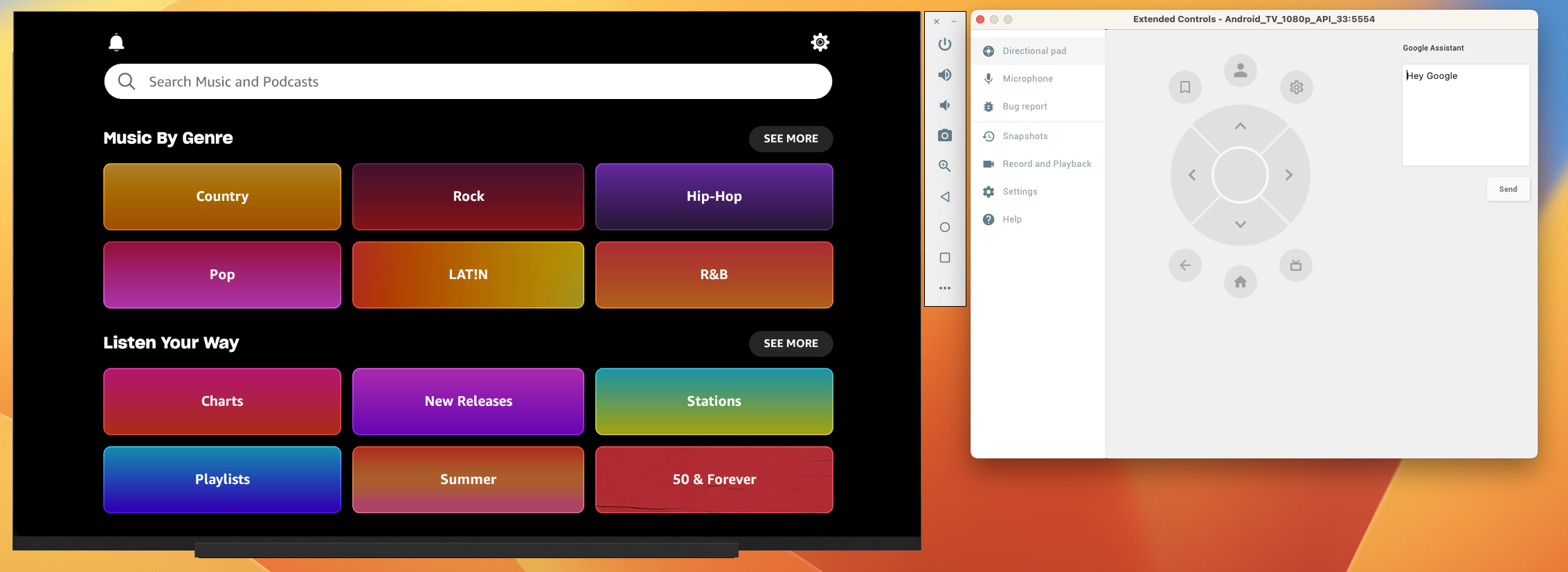Select Settings in Extended Controls sidebar
Viewport: 1568px width, 572px height.
(x=1038, y=192)
